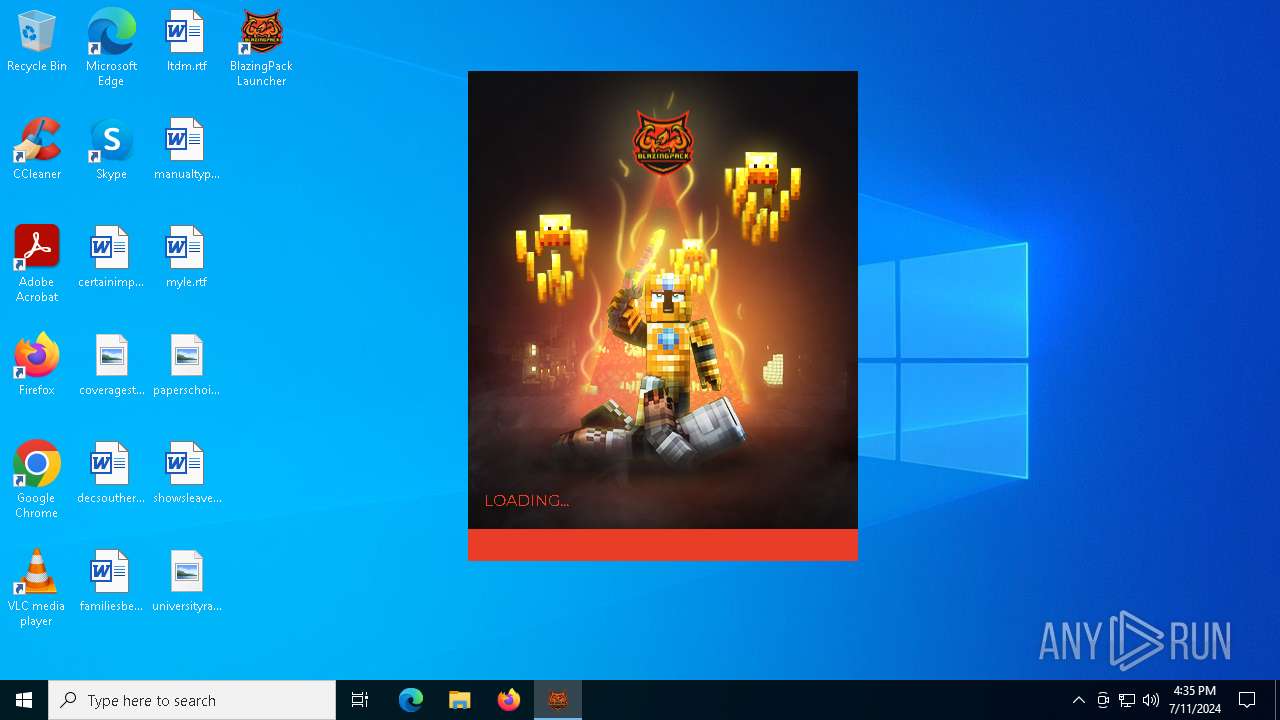The width and height of the screenshot is (1280, 720).
Task: Open Skype desktop shortcut
Action: click(x=111, y=150)
